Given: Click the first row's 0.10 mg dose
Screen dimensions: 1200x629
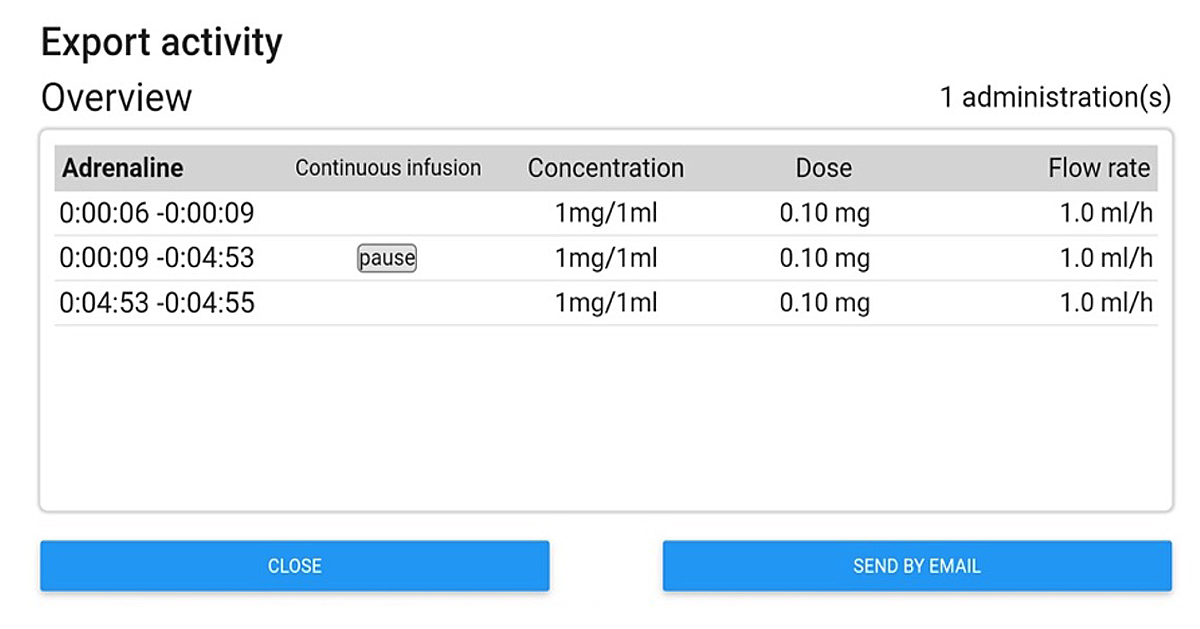Looking at the screenshot, I should pos(824,213).
